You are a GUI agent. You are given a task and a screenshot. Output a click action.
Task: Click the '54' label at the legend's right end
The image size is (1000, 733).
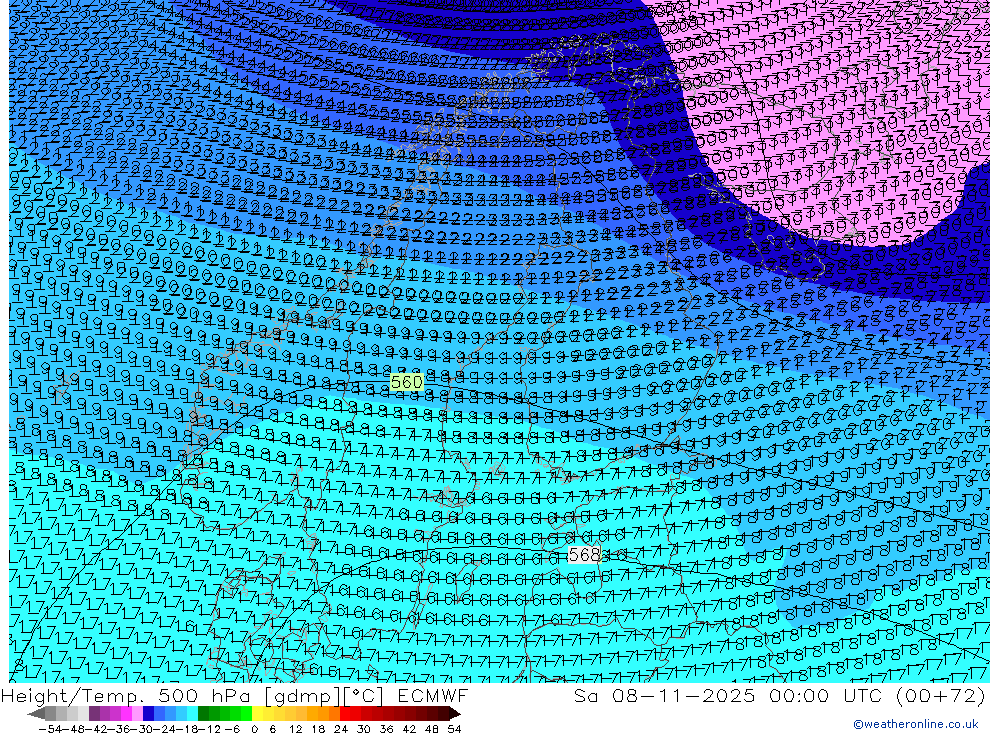(x=454, y=729)
